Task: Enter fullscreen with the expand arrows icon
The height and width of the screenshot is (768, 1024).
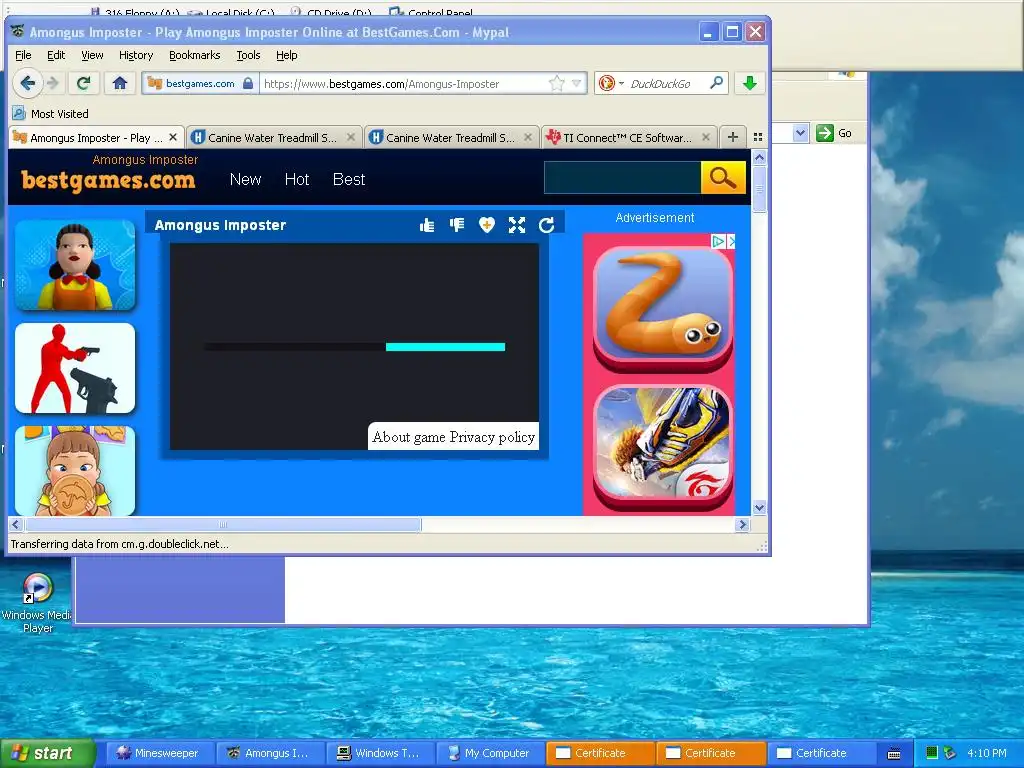Action: point(517,225)
